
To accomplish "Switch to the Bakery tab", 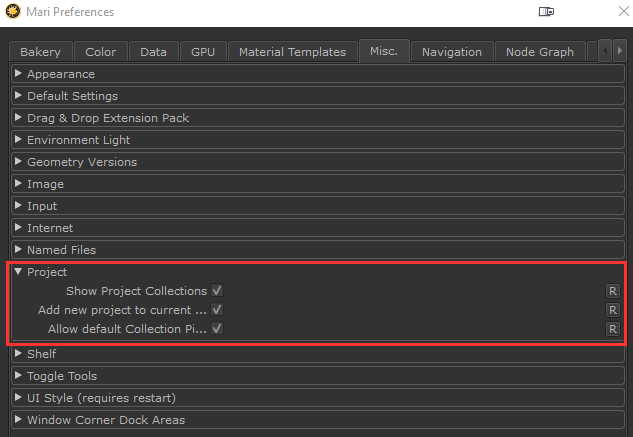I will point(40,52).
